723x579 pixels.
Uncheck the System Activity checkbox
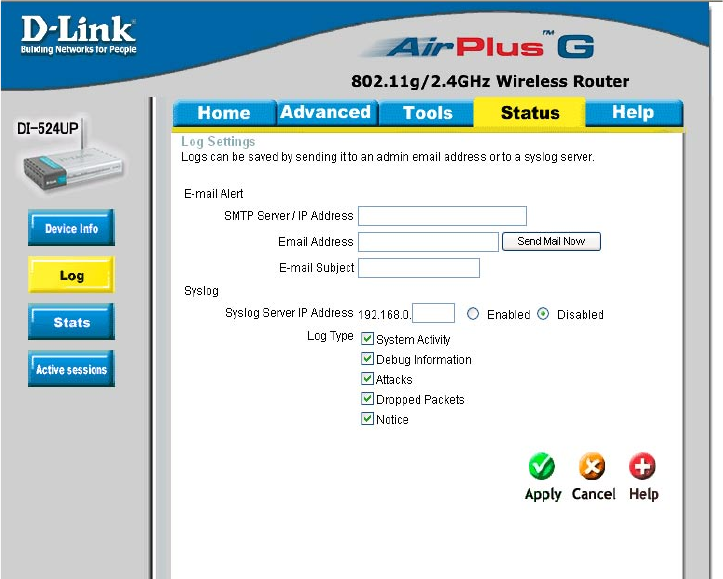(367, 338)
